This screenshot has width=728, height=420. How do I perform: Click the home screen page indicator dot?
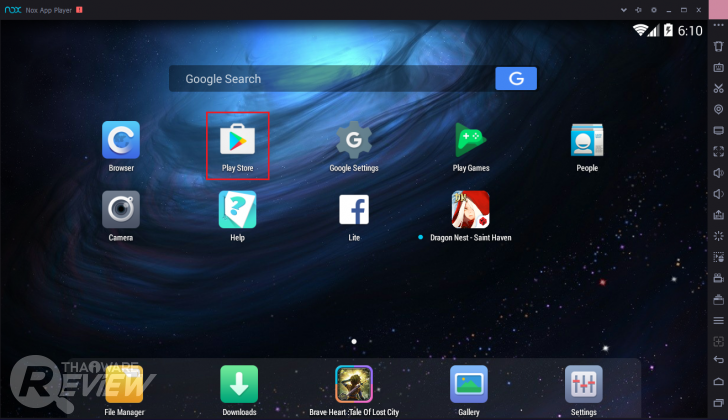click(x=354, y=342)
